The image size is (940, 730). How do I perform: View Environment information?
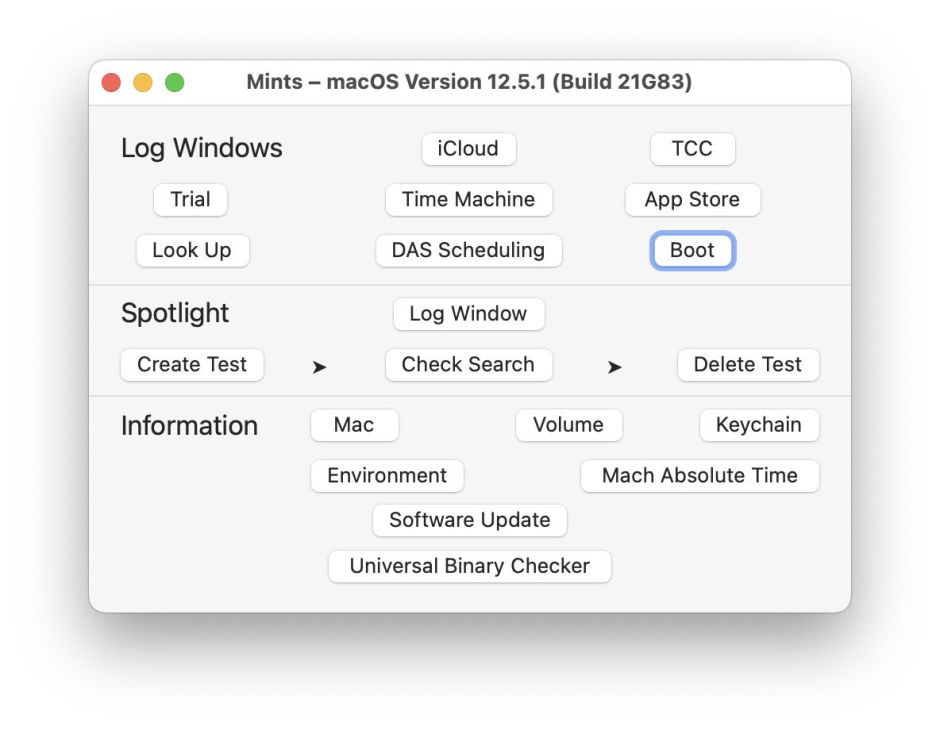[x=387, y=476]
